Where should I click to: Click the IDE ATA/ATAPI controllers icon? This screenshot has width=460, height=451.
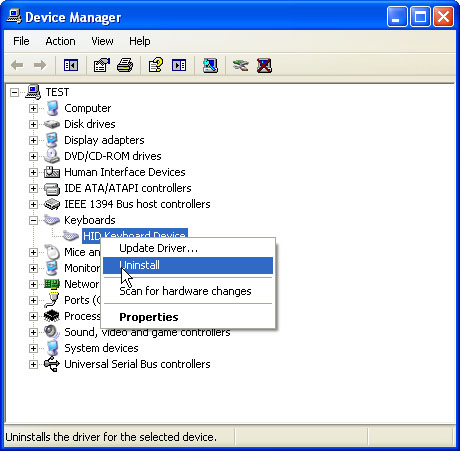coord(52,188)
